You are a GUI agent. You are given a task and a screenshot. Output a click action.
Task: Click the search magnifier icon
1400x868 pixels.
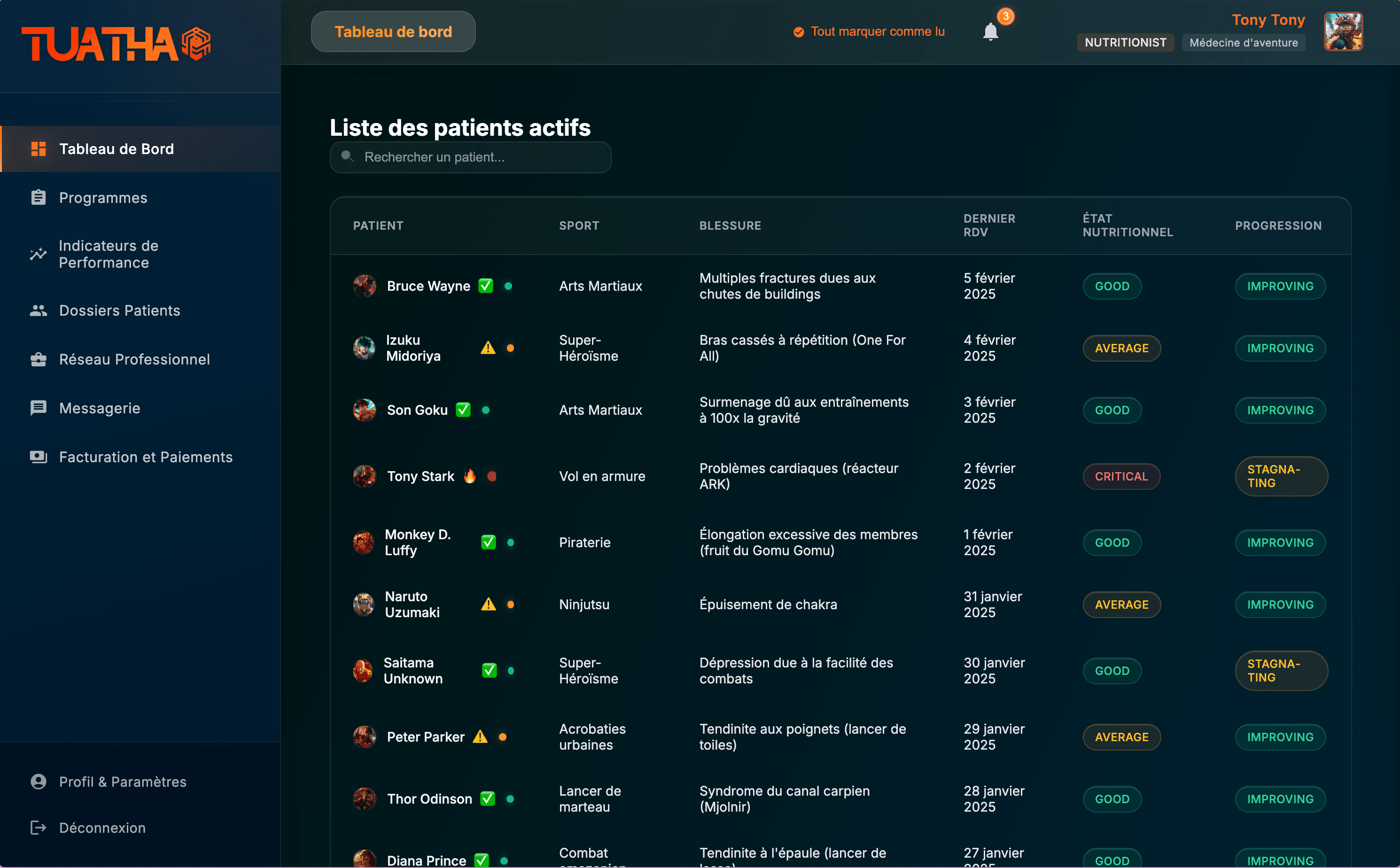point(347,156)
